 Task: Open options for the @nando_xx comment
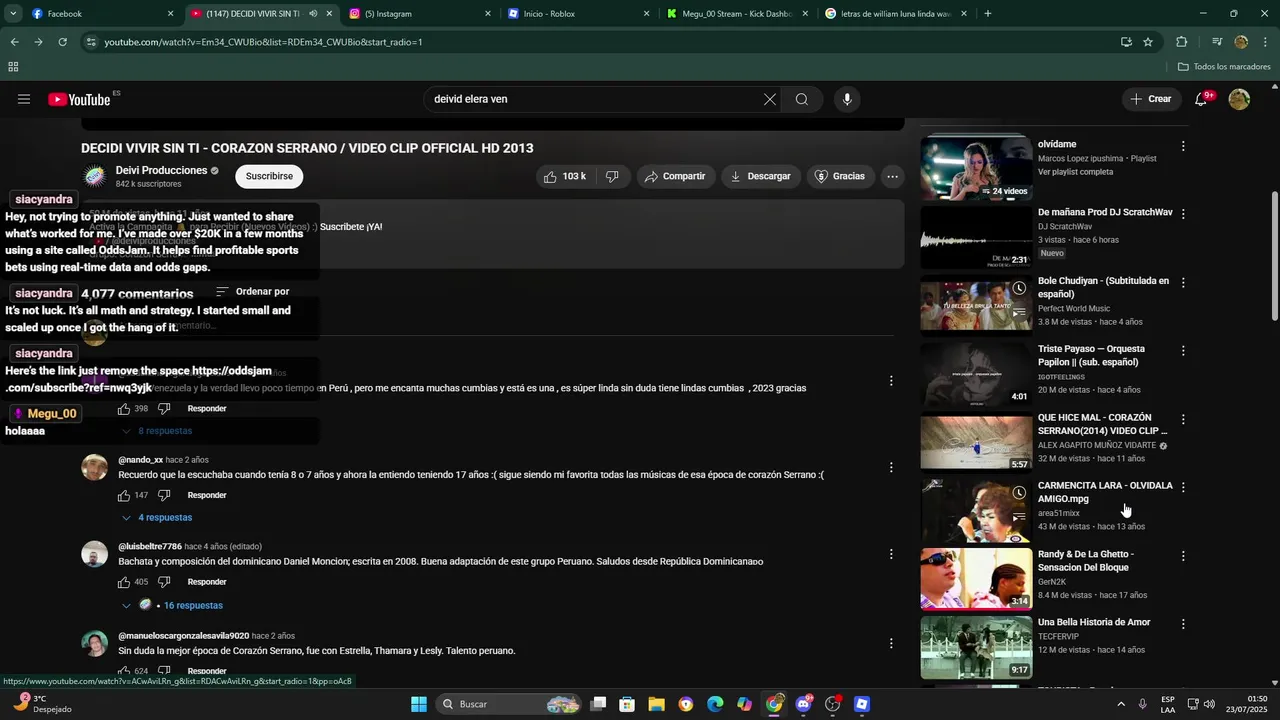(891, 467)
